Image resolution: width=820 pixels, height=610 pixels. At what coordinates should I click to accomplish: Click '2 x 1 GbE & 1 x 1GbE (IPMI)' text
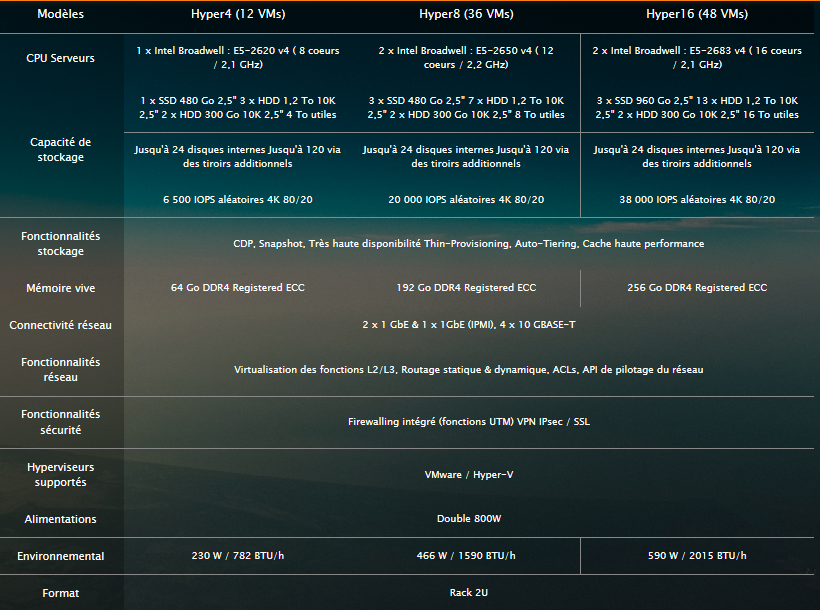429,325
